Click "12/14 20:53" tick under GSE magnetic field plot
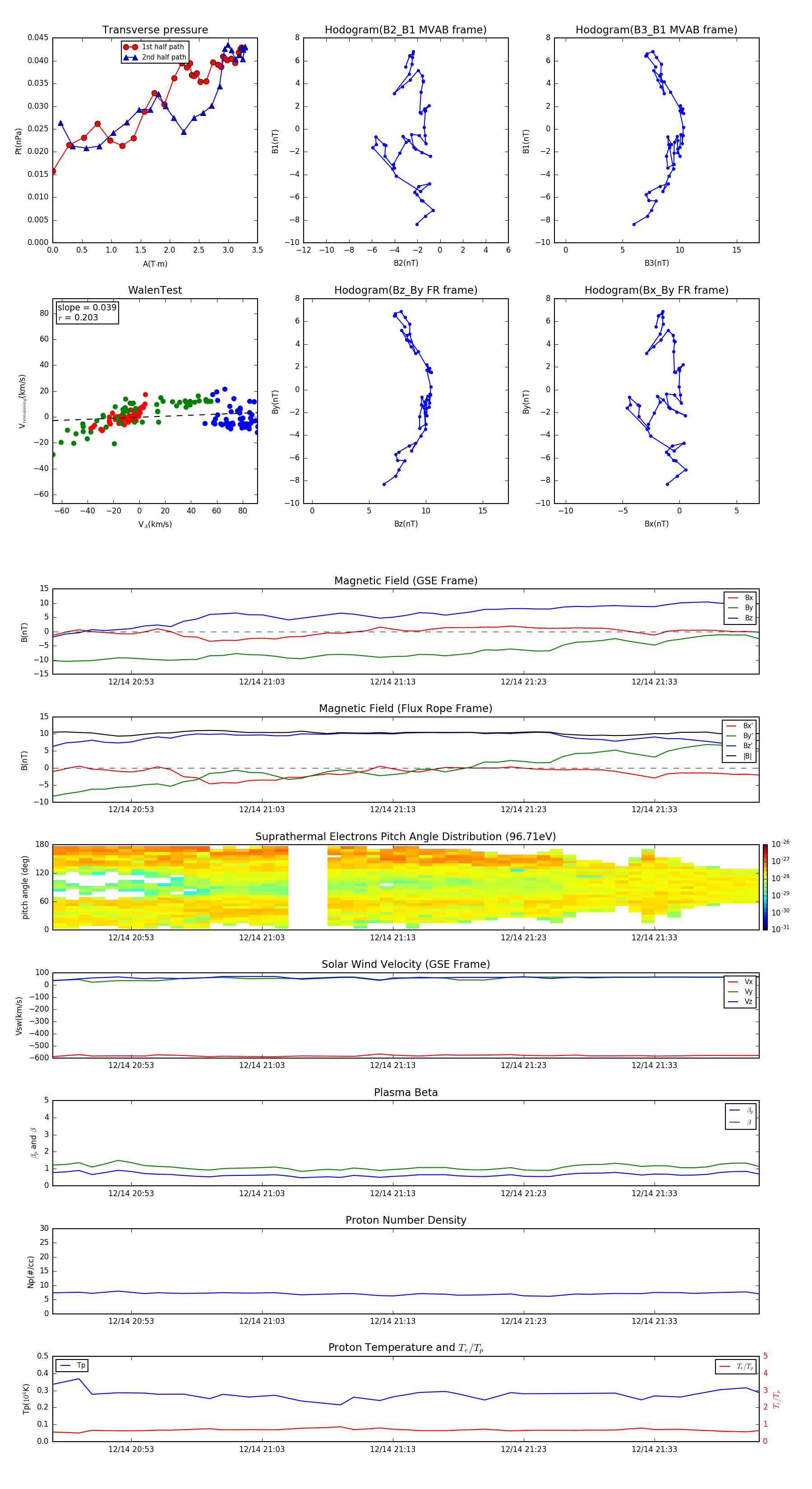 (x=131, y=682)
